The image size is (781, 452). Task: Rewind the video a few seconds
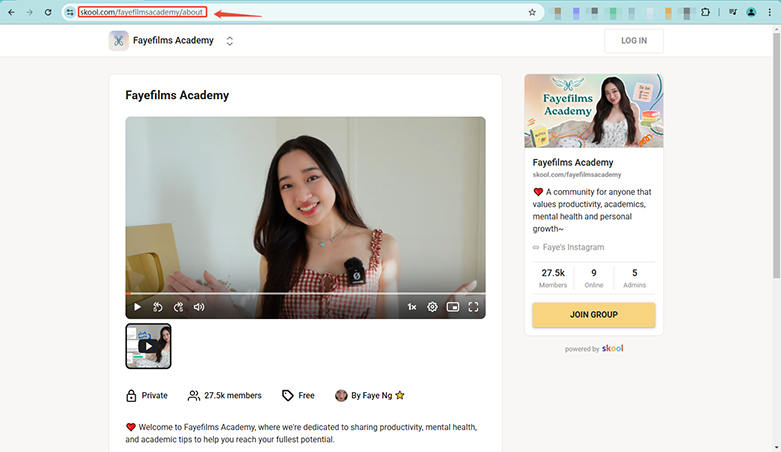(x=158, y=307)
